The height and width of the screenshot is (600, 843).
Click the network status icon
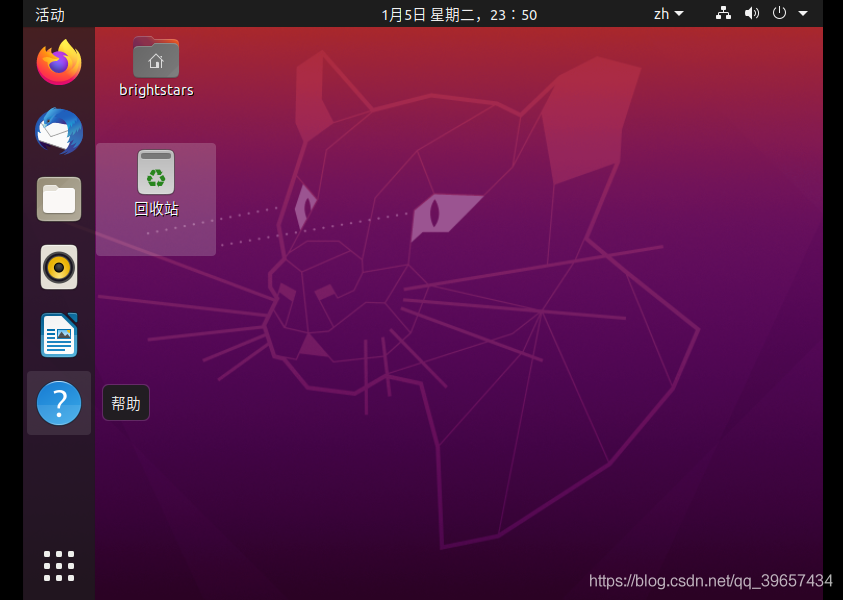click(x=723, y=13)
